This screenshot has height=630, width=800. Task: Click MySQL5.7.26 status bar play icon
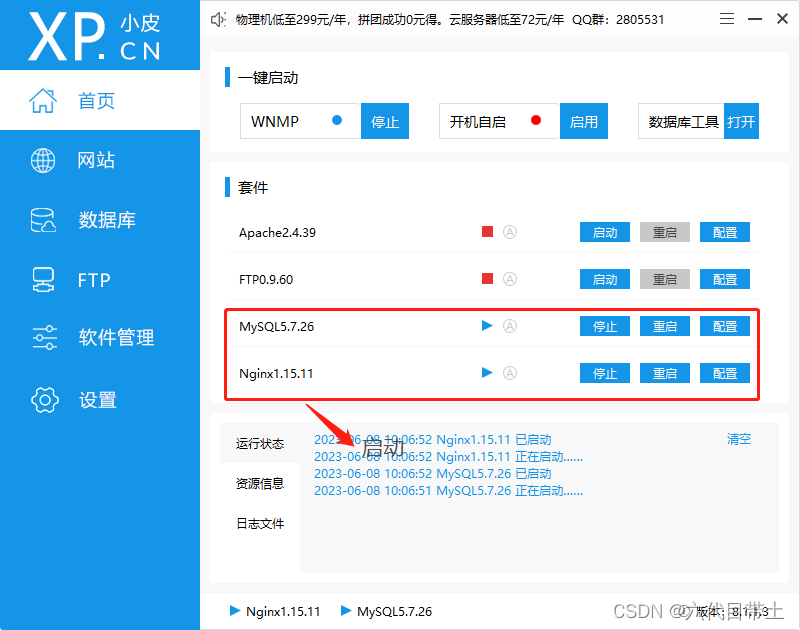tap(346, 610)
